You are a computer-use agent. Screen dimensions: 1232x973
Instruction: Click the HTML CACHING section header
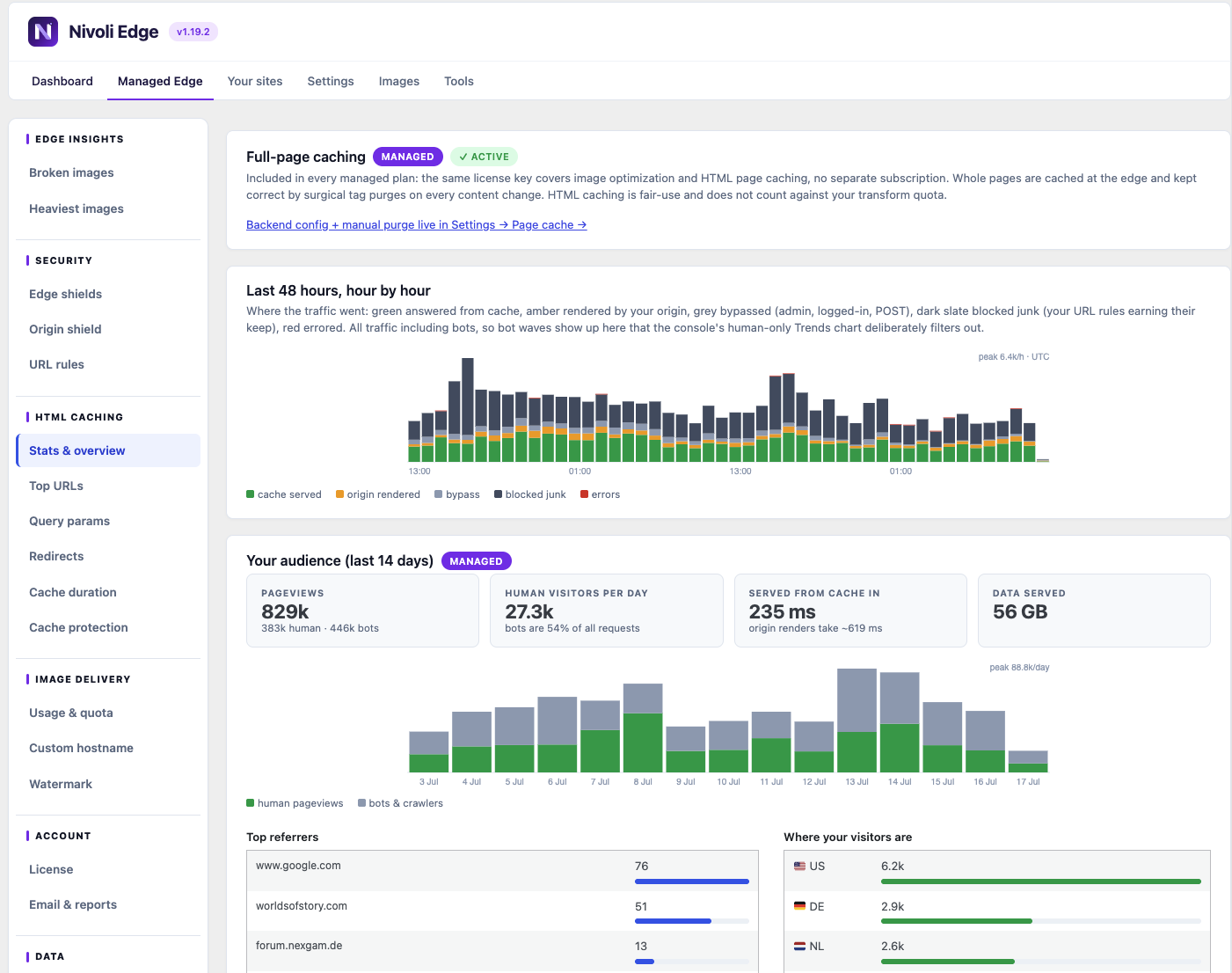pyautogui.click(x=79, y=417)
